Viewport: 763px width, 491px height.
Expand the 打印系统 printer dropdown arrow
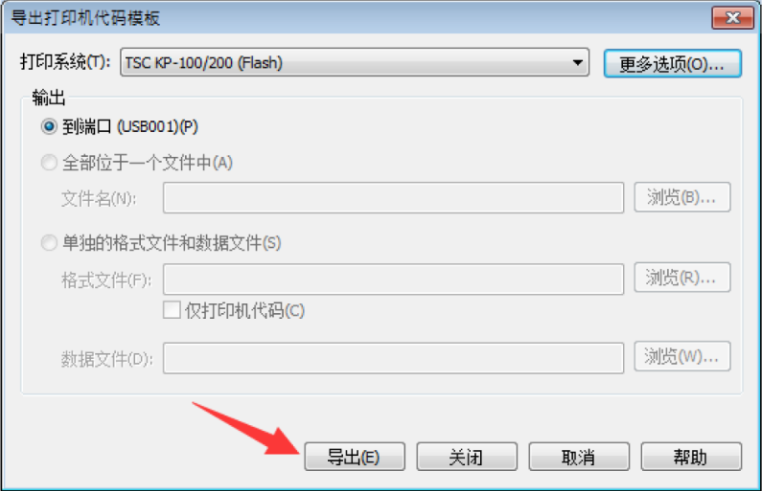tap(577, 63)
